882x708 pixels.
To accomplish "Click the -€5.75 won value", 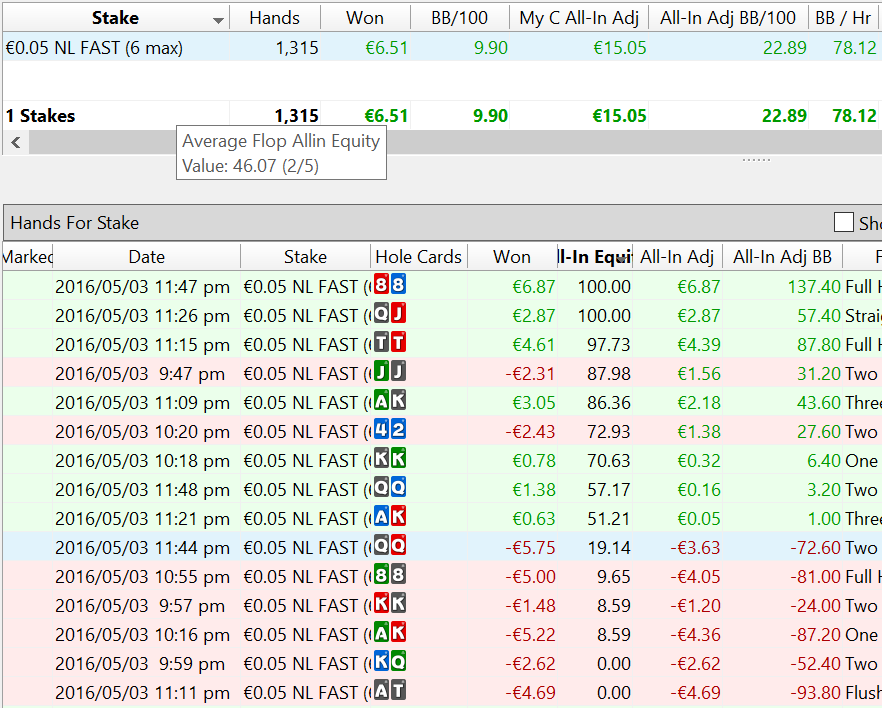I will pos(530,548).
